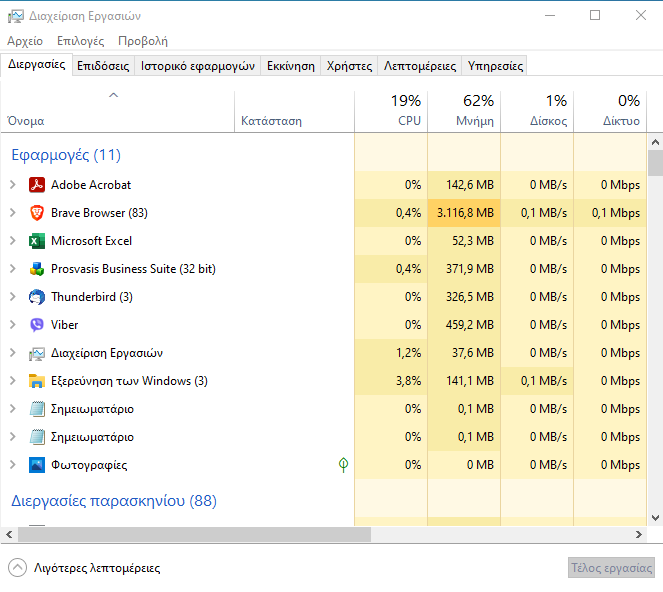The image size is (663, 592).
Task: Select the Διεργασίες tab
Action: 36,65
